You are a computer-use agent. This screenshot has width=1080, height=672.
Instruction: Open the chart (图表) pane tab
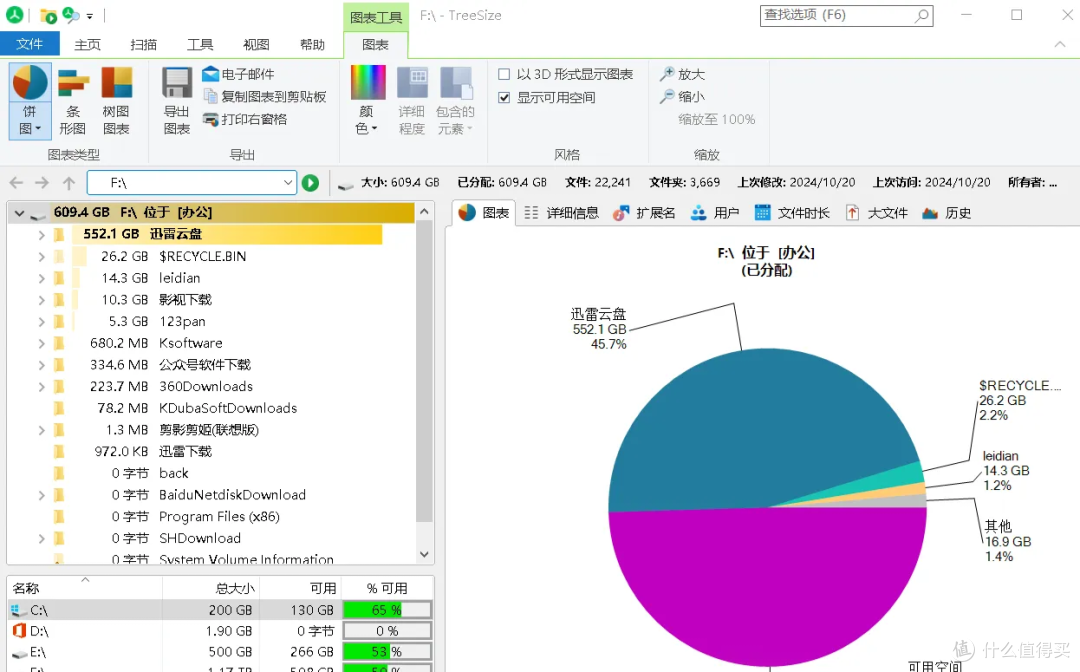[x=484, y=213]
